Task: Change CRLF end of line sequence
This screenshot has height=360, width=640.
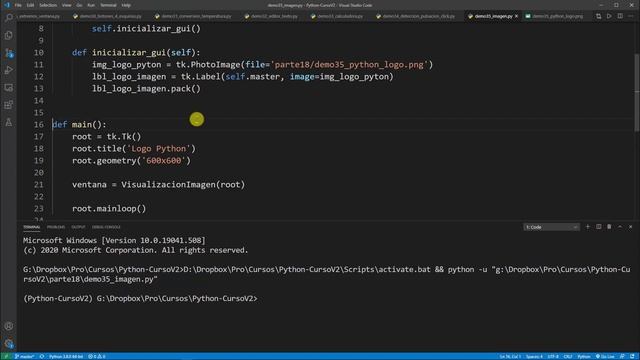Action: 568,357
